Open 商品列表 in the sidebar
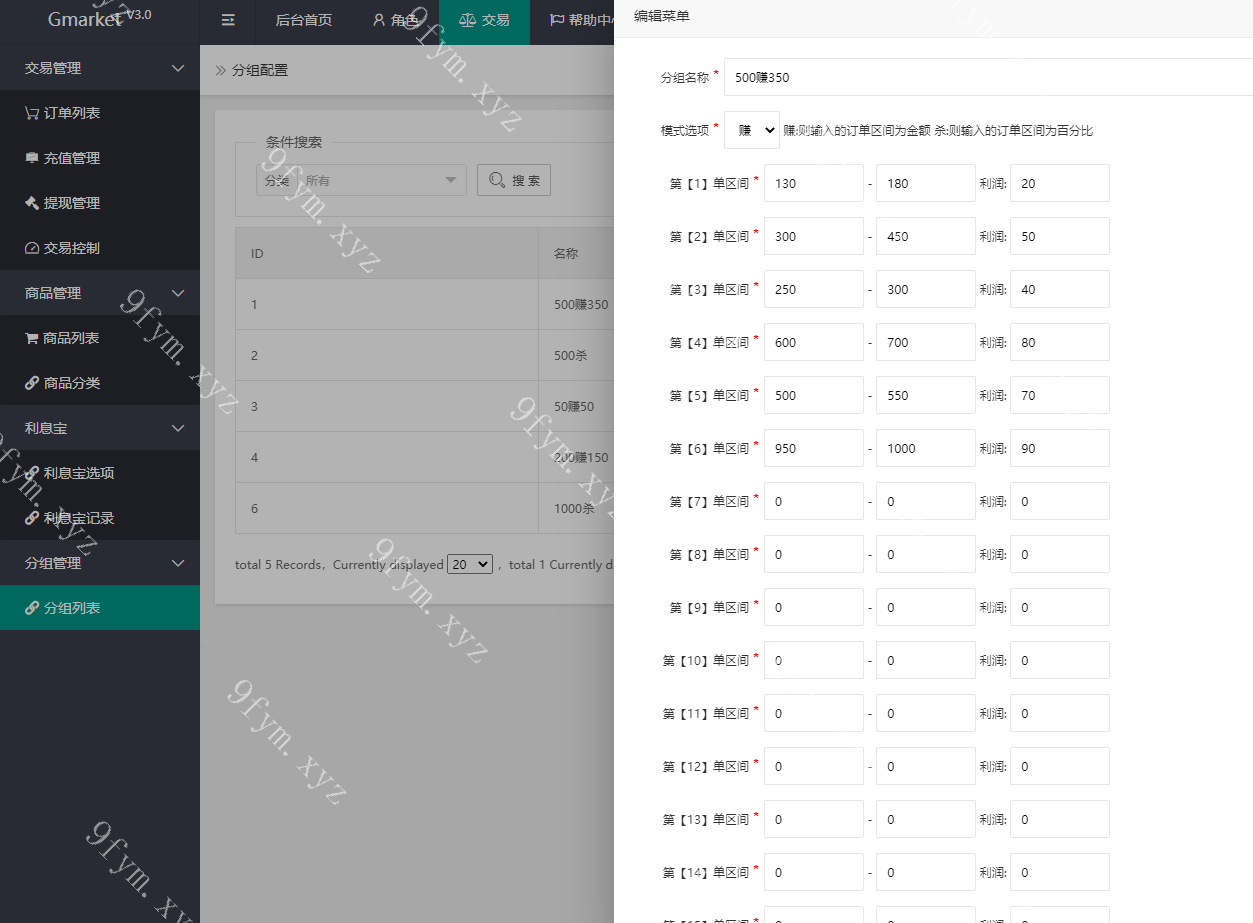1253x923 pixels. pos(100,338)
